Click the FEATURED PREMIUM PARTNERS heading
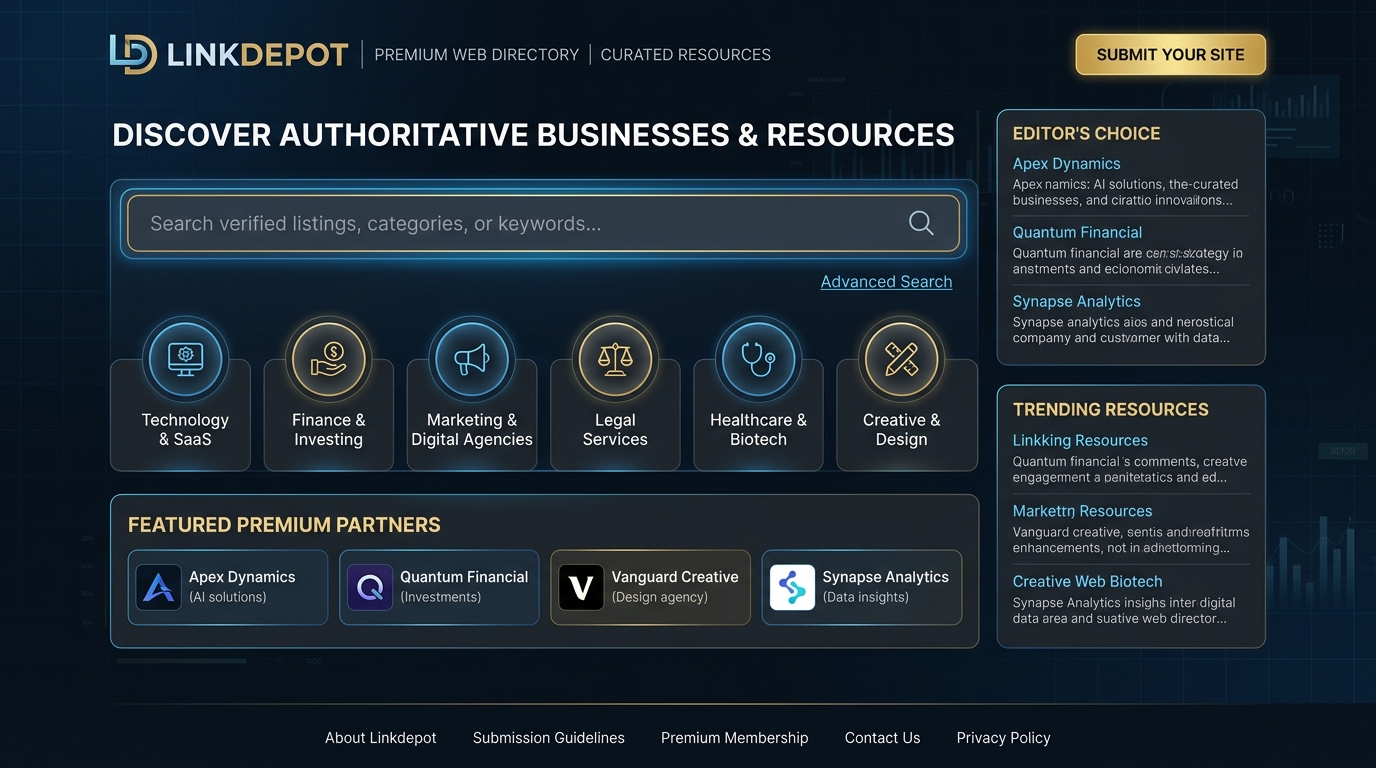The width and height of the screenshot is (1376, 768). click(x=284, y=525)
